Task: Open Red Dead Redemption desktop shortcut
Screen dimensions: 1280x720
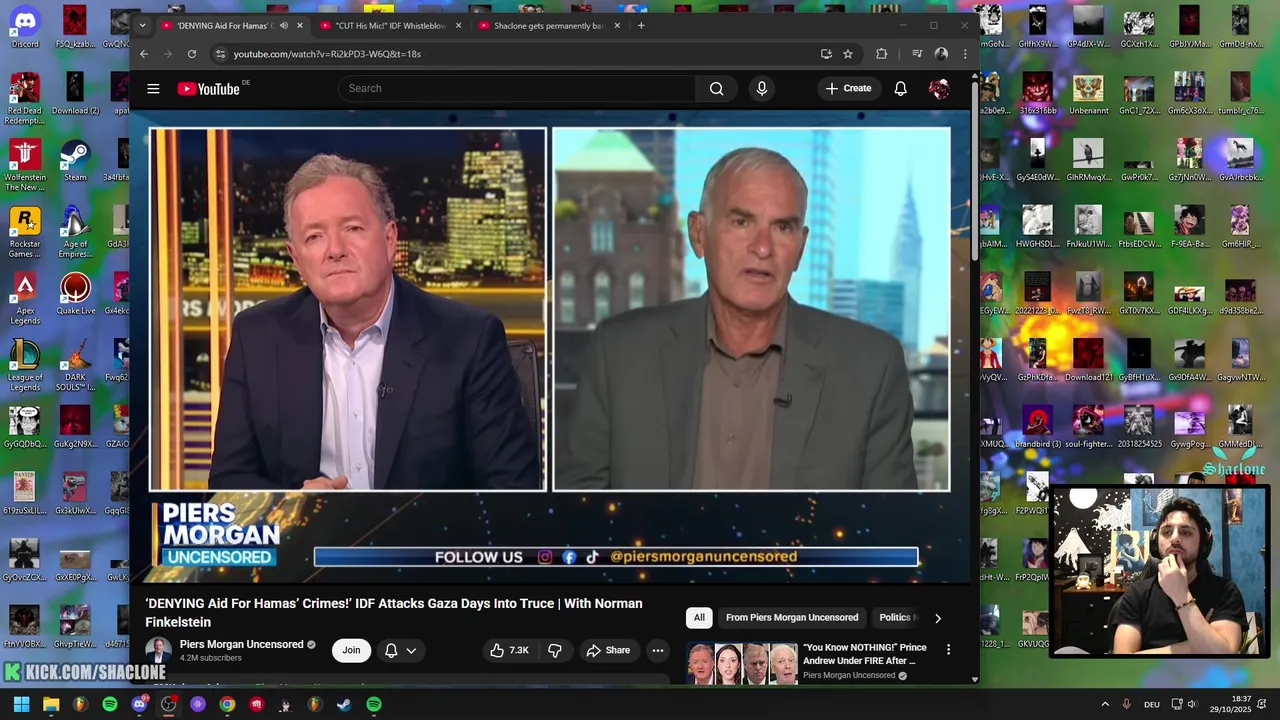Action: 25,99
